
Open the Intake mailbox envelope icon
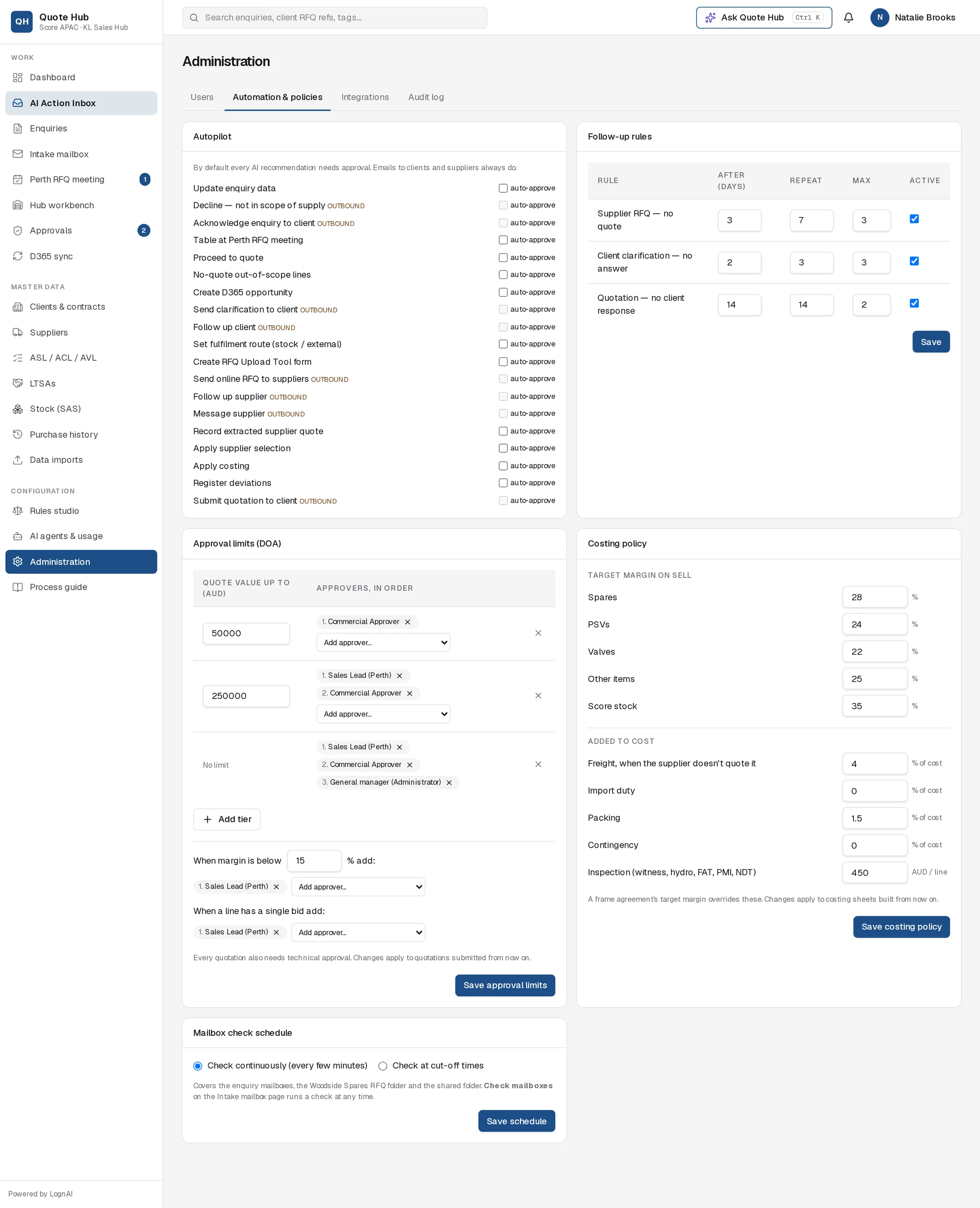click(x=18, y=154)
